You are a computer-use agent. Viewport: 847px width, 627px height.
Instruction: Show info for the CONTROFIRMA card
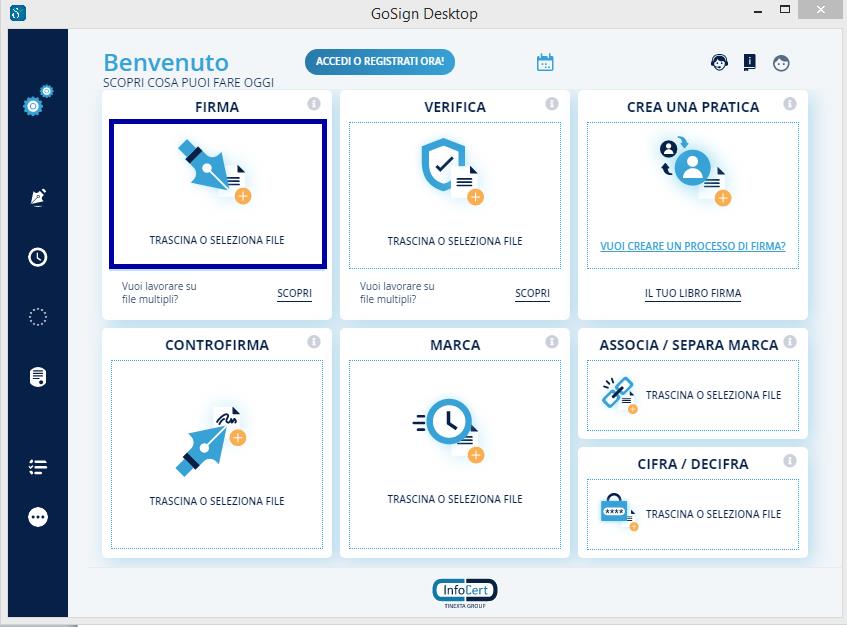point(314,342)
